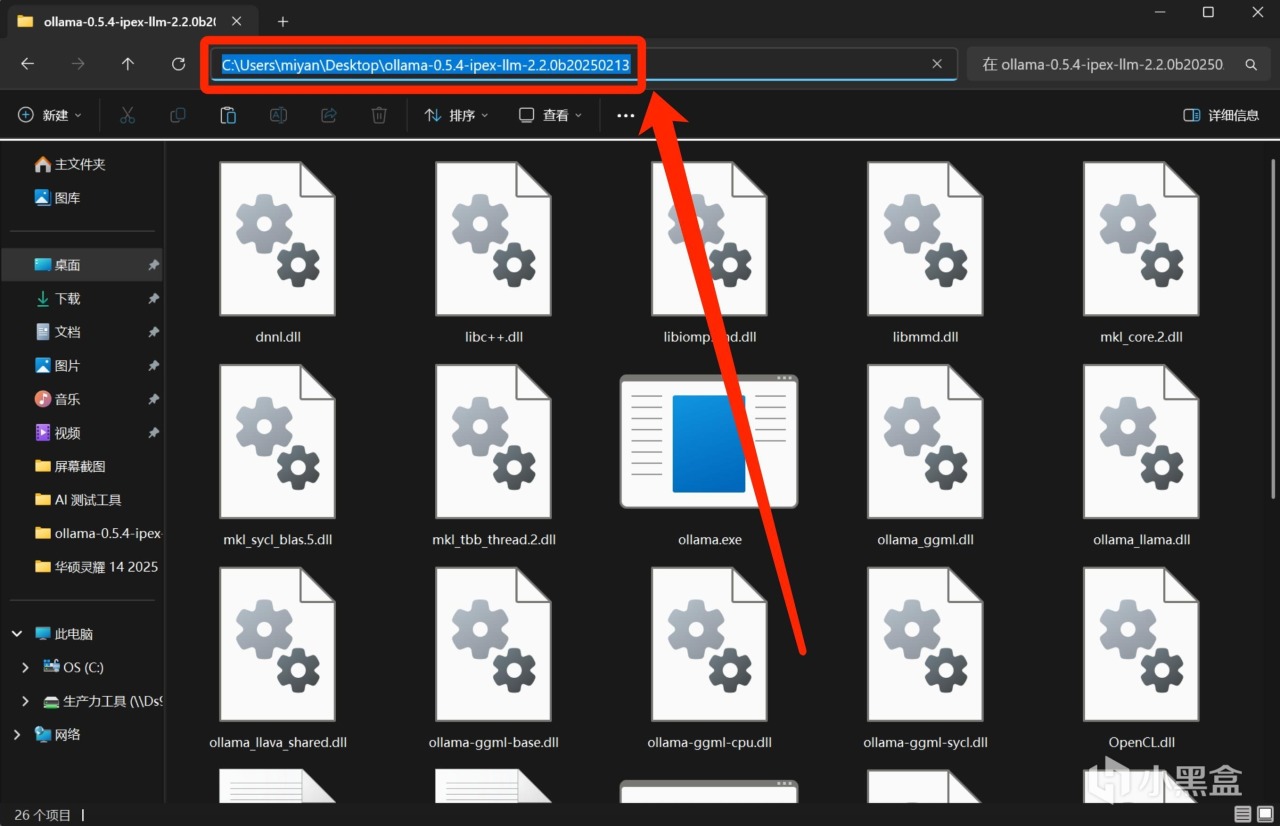Expand the OS (C:) drive node
This screenshot has height=826, width=1280.
click(x=26, y=667)
